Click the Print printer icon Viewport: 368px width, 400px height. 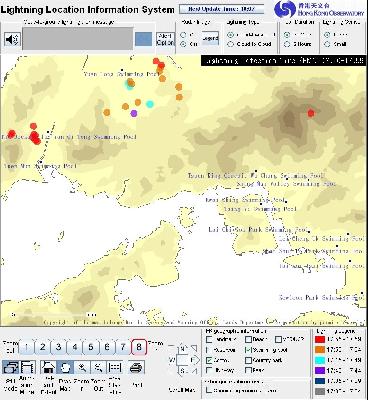pyautogui.click(x=136, y=367)
